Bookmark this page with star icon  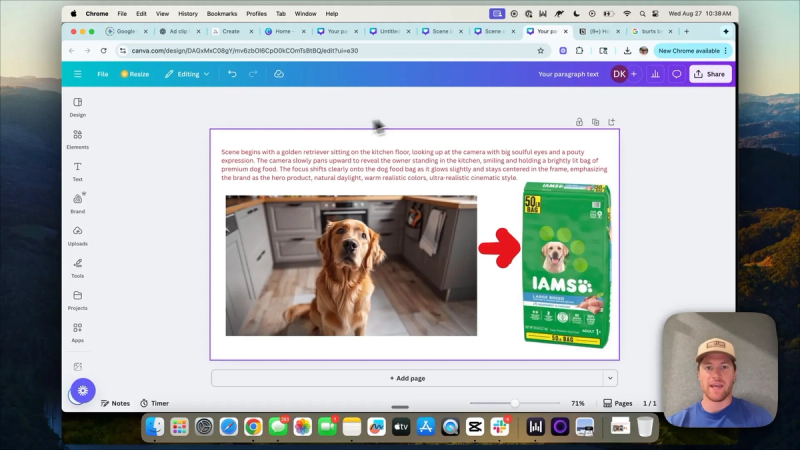click(x=540, y=51)
